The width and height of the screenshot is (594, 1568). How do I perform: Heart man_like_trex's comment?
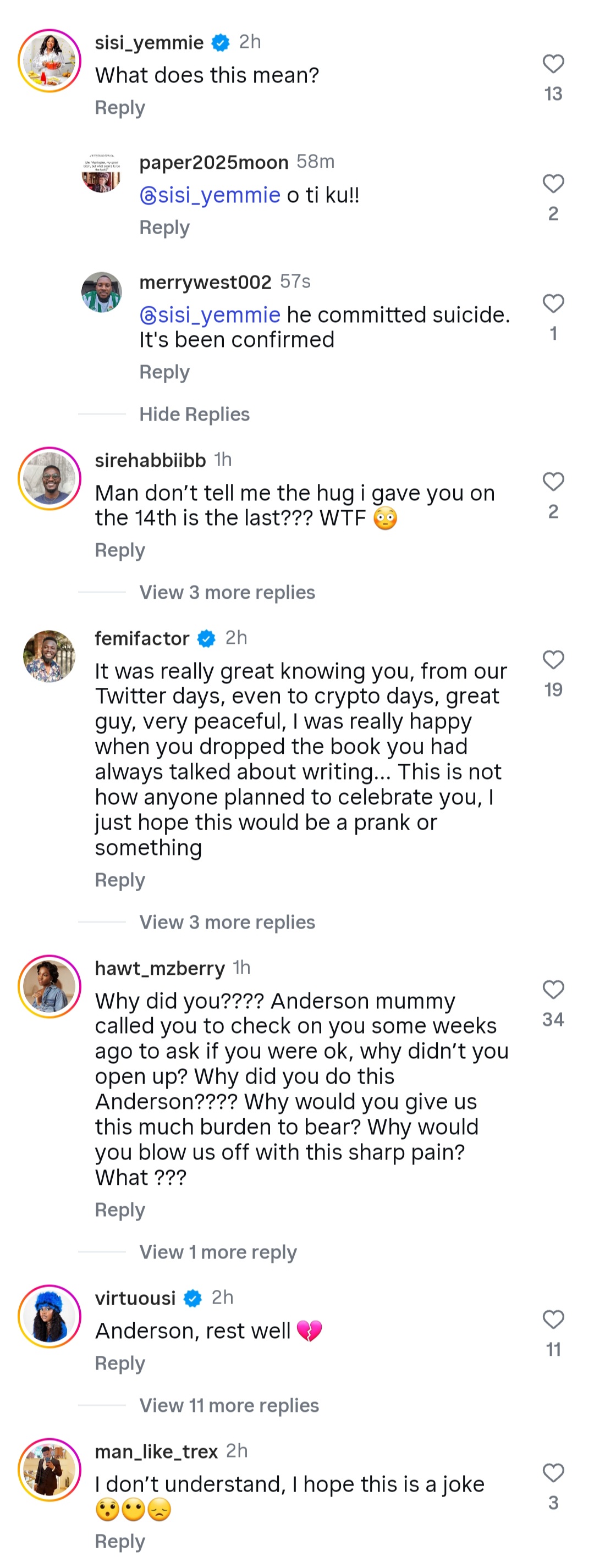pos(553,1473)
